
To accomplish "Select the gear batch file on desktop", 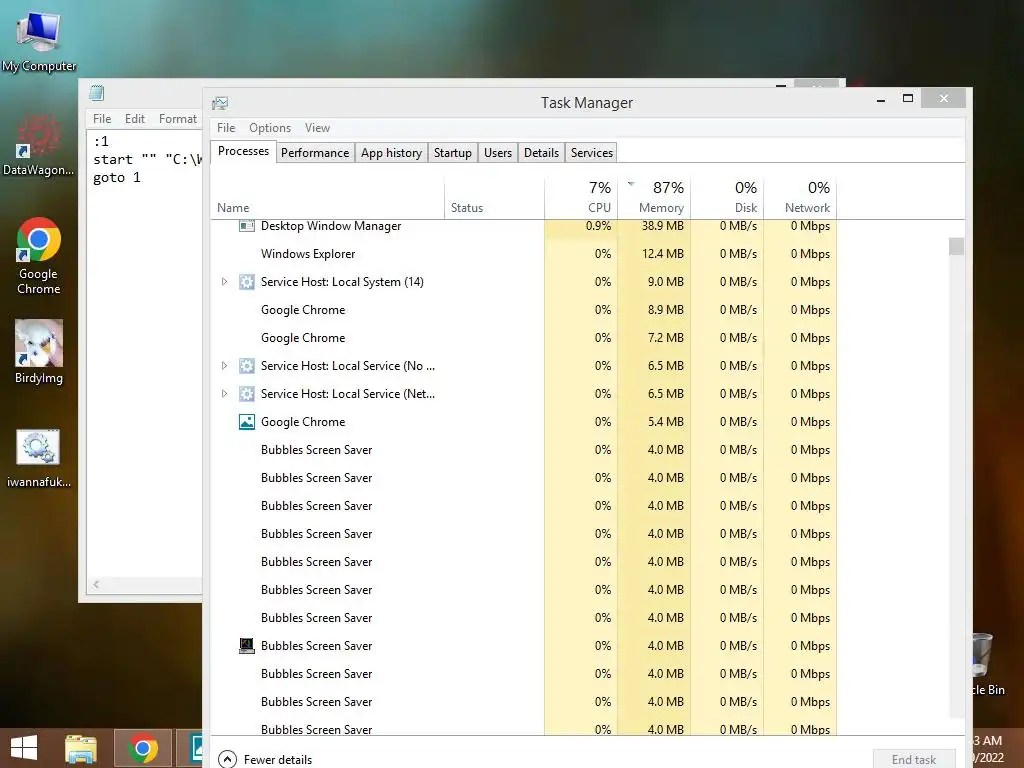I will coord(39,457).
